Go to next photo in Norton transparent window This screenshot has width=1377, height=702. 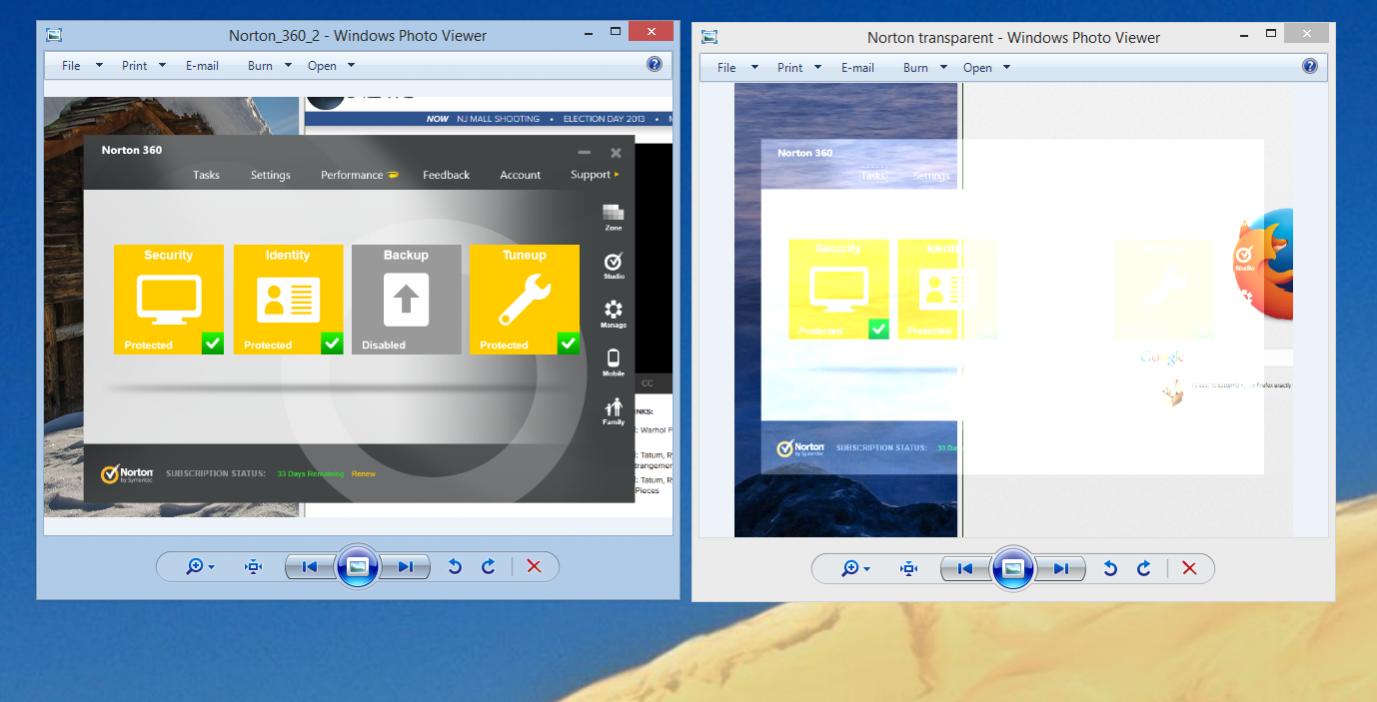pos(1061,568)
